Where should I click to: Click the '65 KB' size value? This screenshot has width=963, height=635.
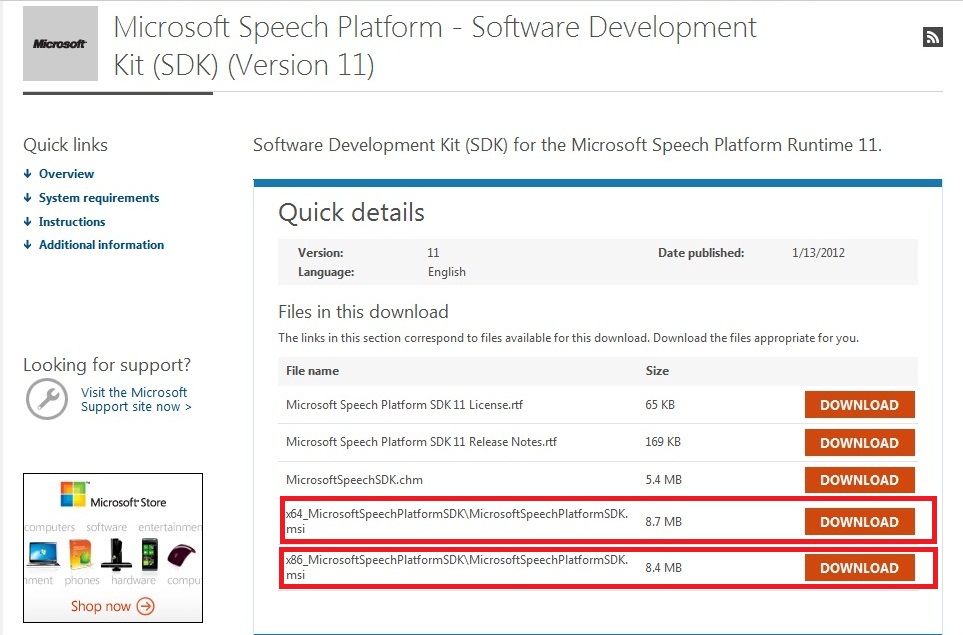[x=660, y=405]
